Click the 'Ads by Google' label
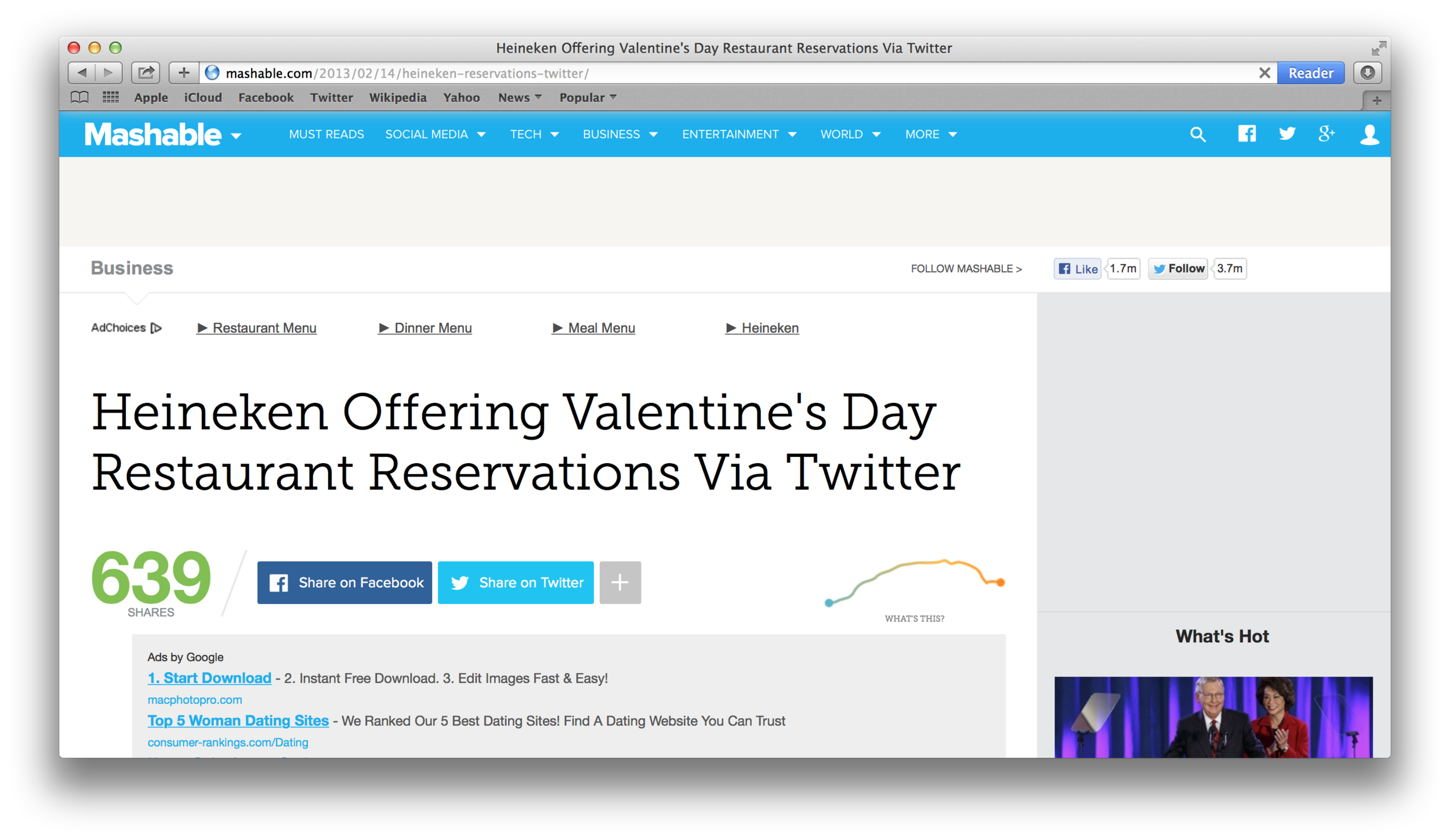Image resolution: width=1450 pixels, height=840 pixels. click(186, 657)
